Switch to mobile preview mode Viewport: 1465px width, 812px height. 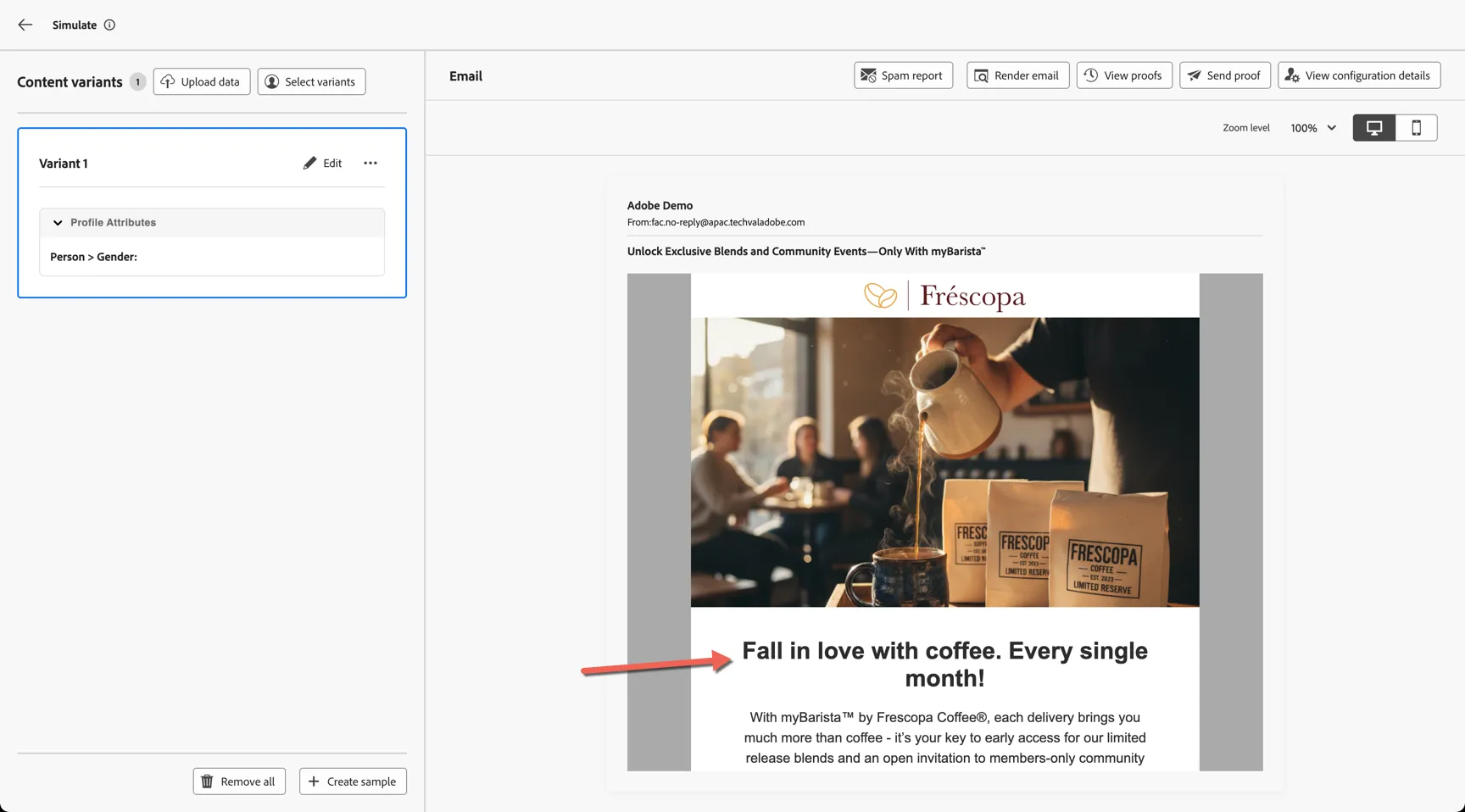[1417, 128]
